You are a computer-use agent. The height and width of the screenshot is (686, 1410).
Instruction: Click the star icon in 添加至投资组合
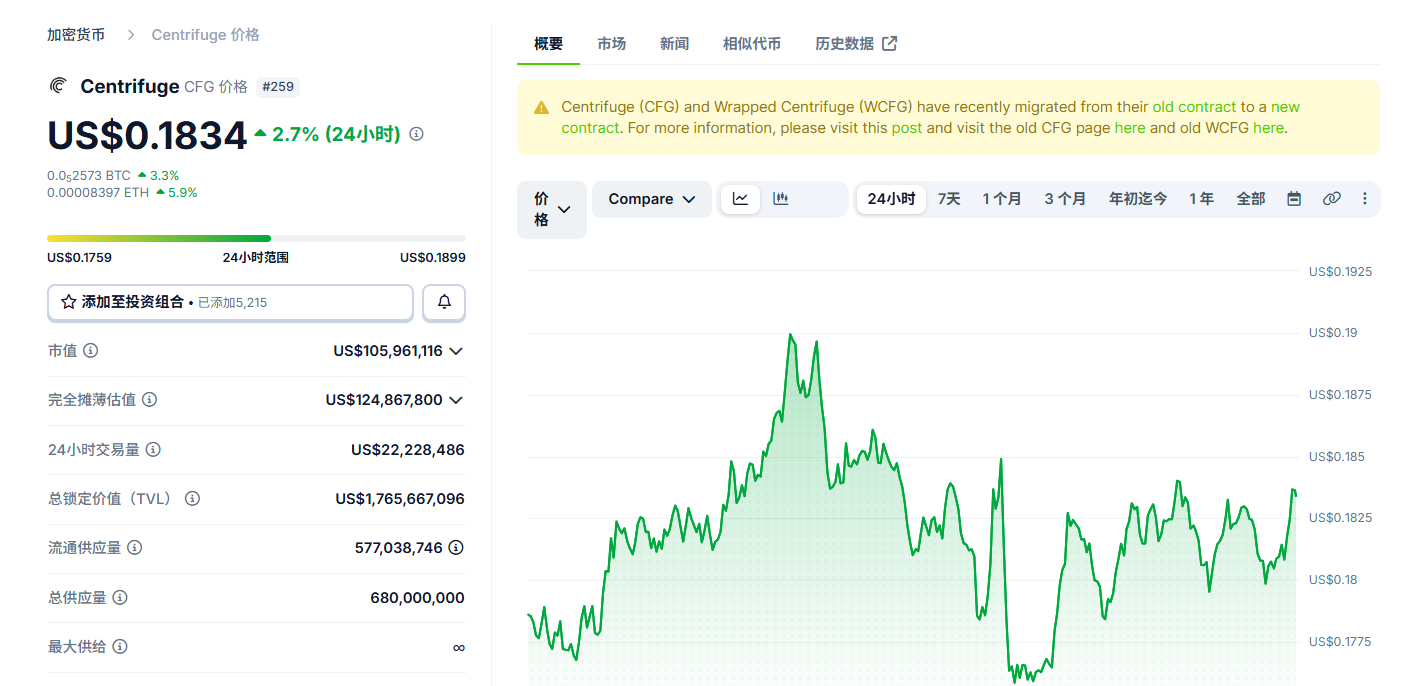pos(69,302)
